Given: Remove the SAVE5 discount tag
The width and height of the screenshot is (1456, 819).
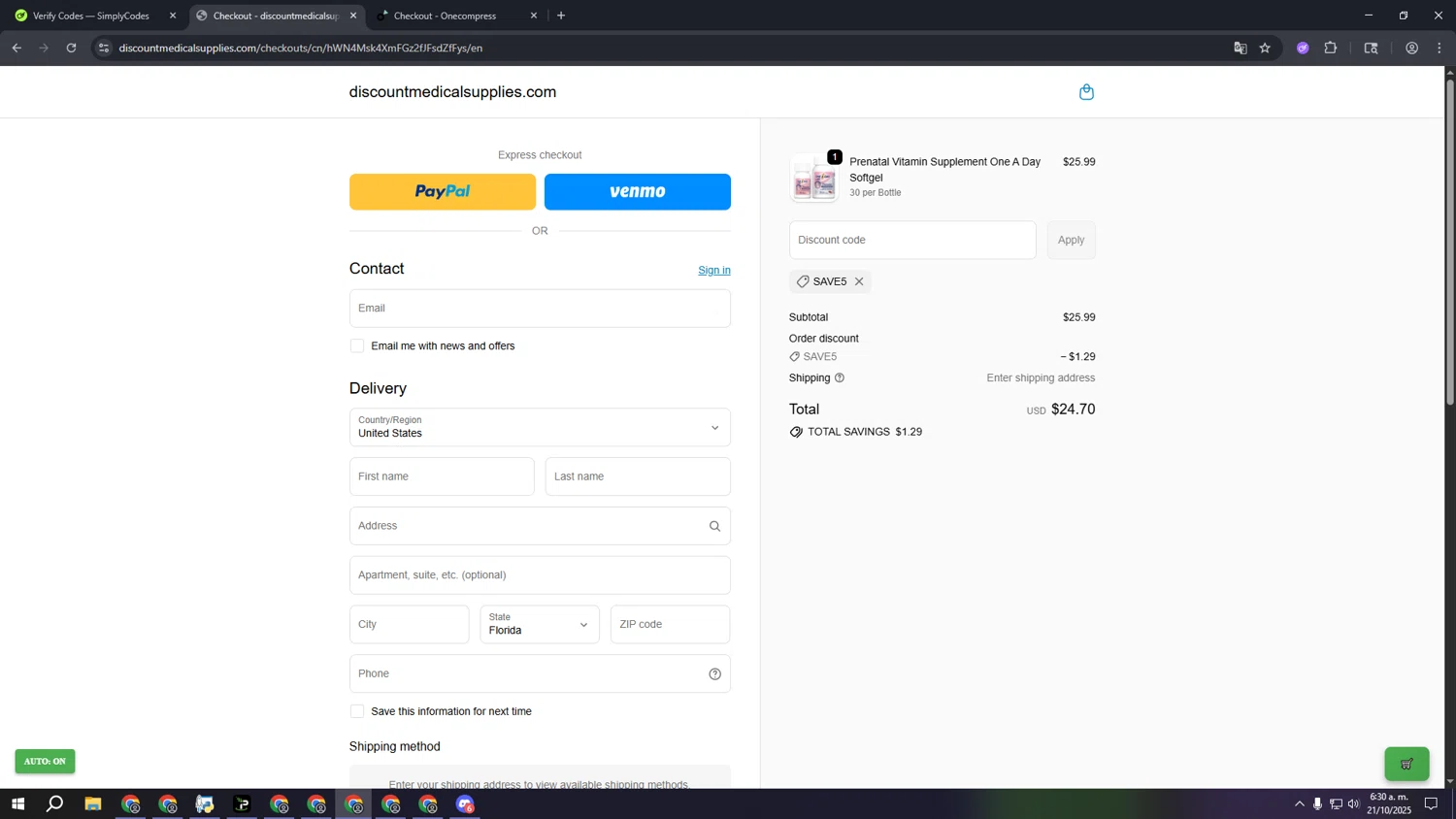Looking at the screenshot, I should click(859, 281).
